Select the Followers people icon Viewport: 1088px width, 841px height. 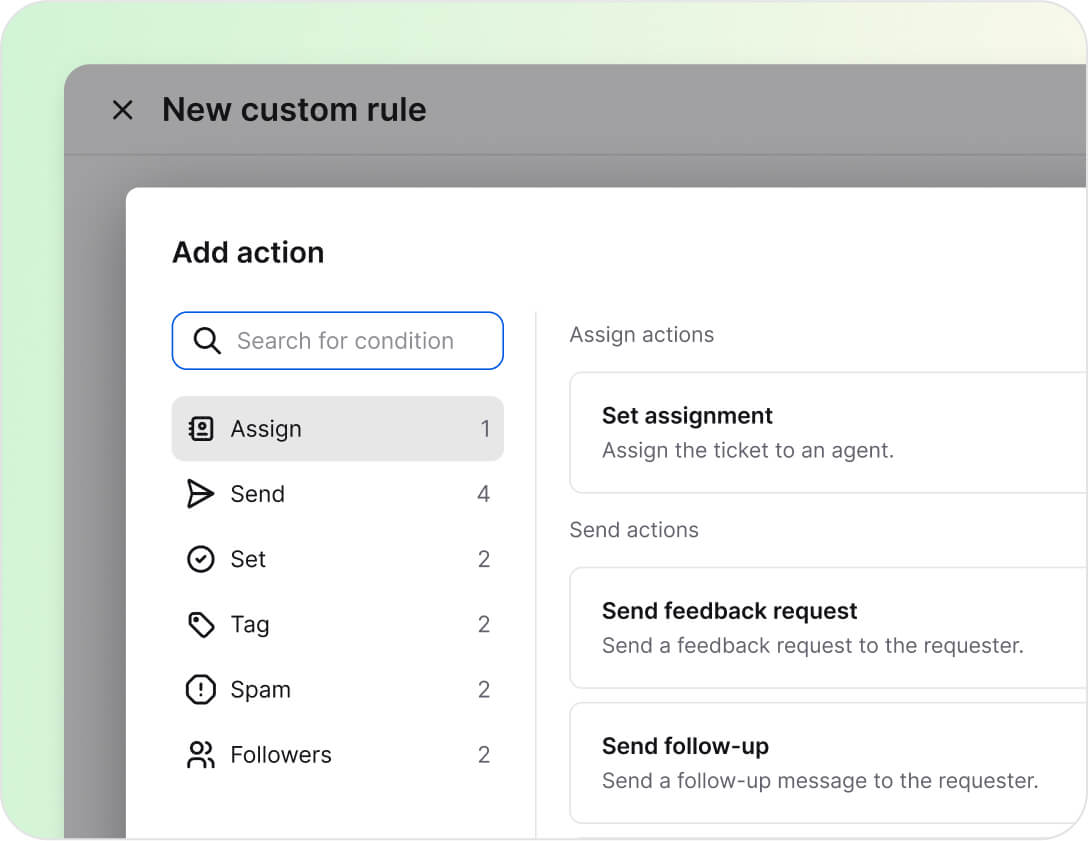[x=201, y=755]
